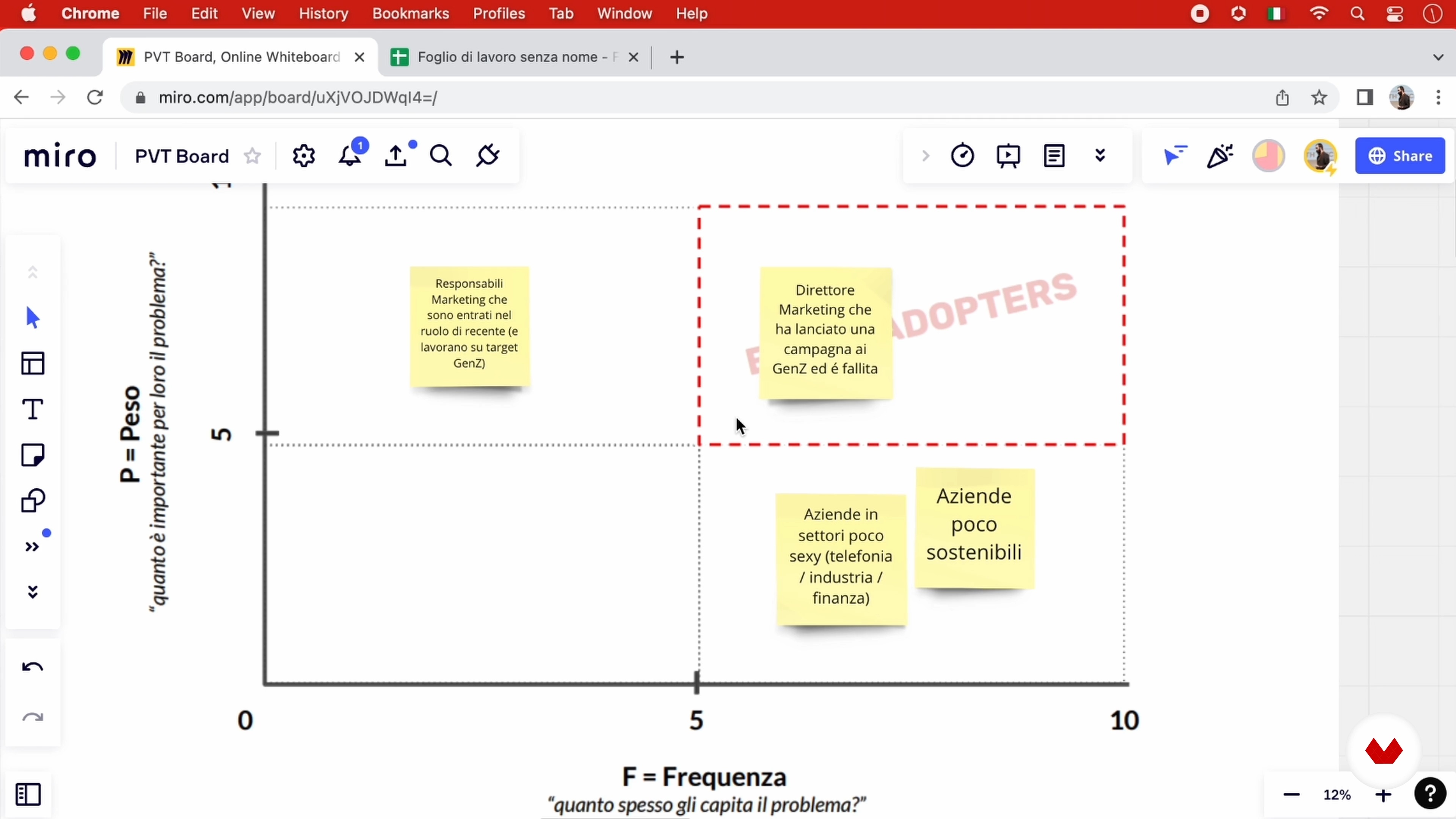1456x819 pixels.
Task: Open Spotlight search in menu bar
Action: (1357, 14)
